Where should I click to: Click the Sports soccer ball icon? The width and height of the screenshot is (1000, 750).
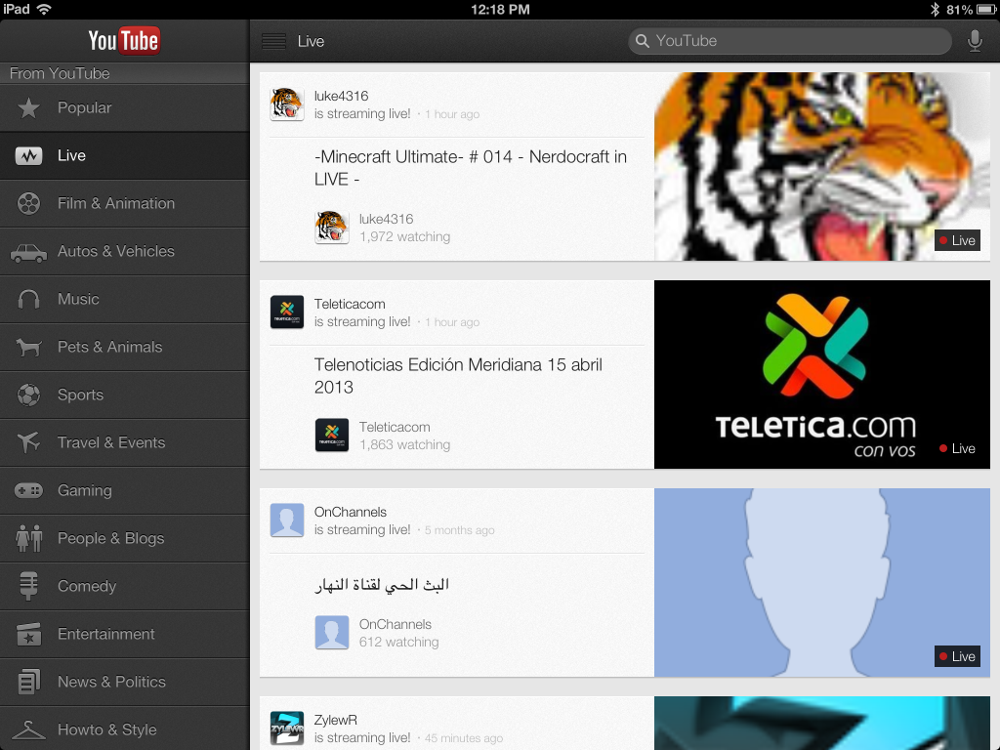point(29,395)
